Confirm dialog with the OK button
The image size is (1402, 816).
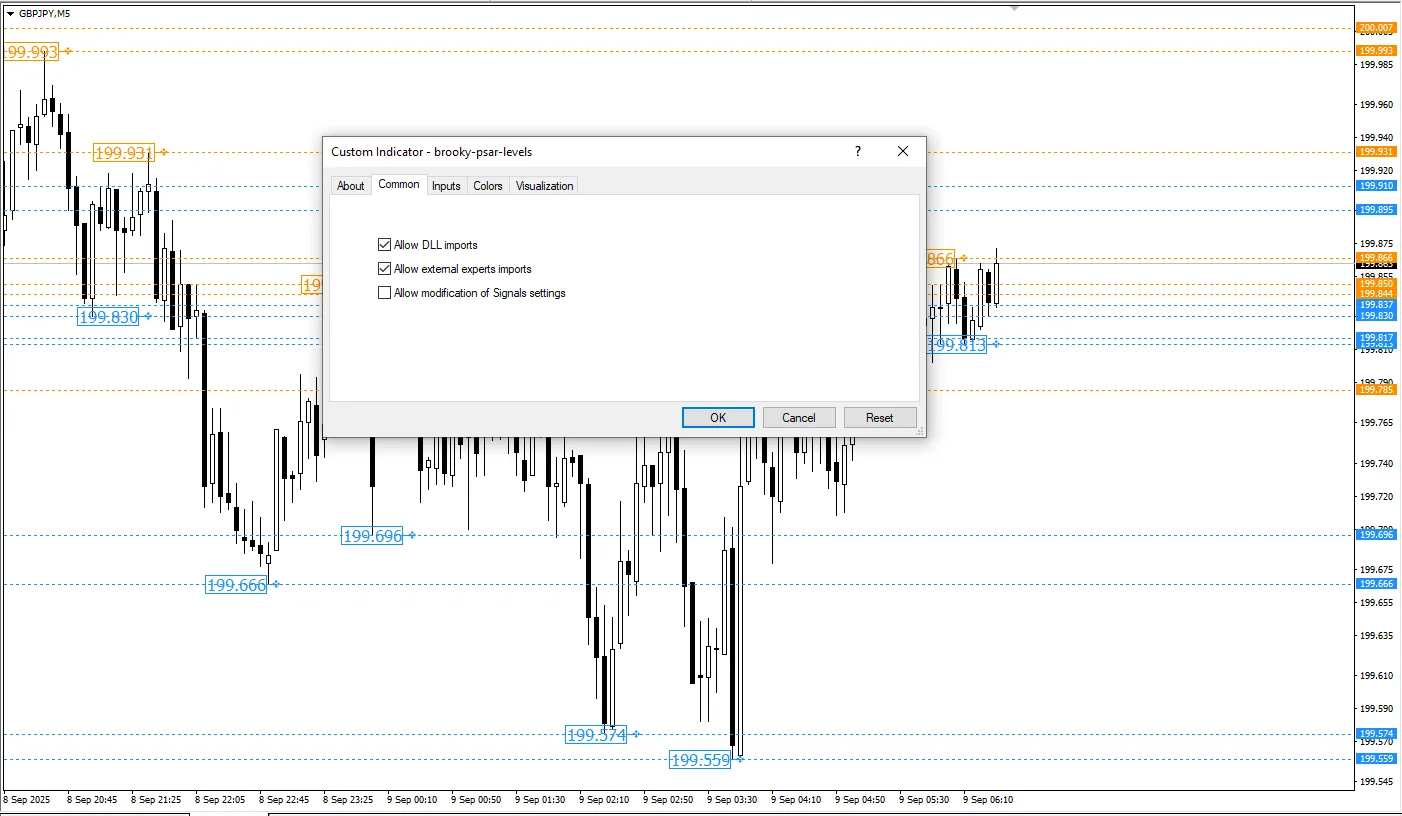(x=718, y=418)
